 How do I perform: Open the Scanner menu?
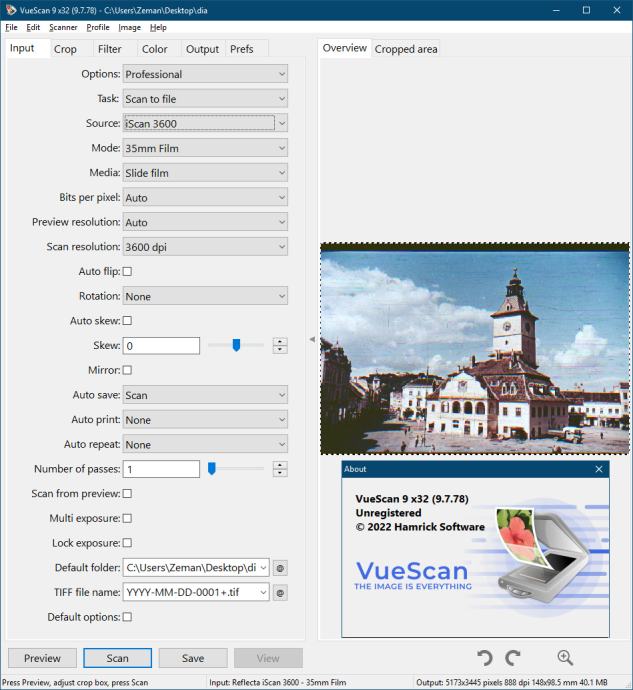click(x=63, y=27)
